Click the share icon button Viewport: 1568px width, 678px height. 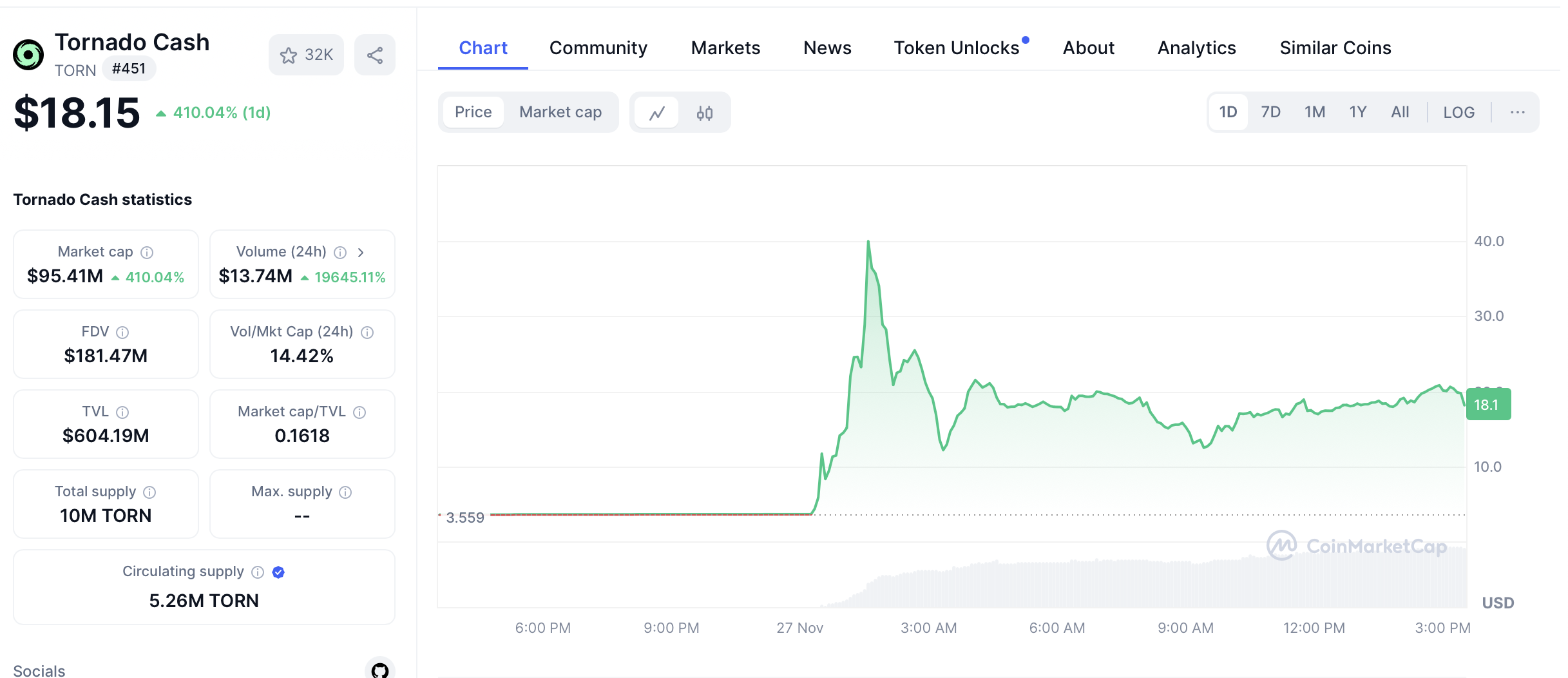(375, 55)
